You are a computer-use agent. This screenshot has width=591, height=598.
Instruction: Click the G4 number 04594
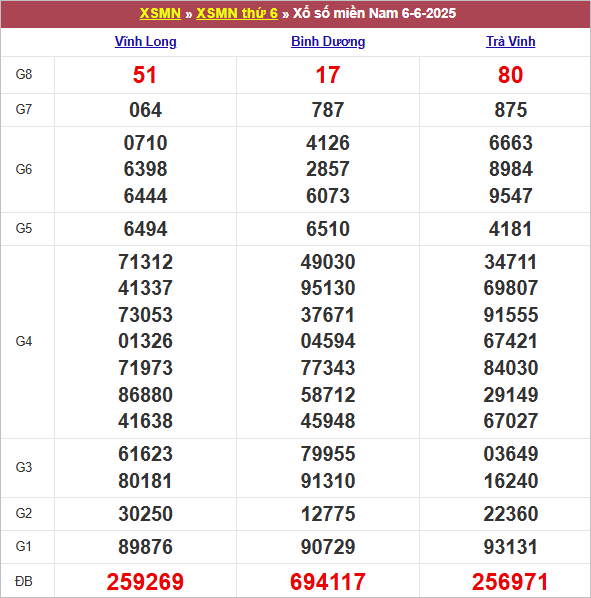[x=328, y=341]
